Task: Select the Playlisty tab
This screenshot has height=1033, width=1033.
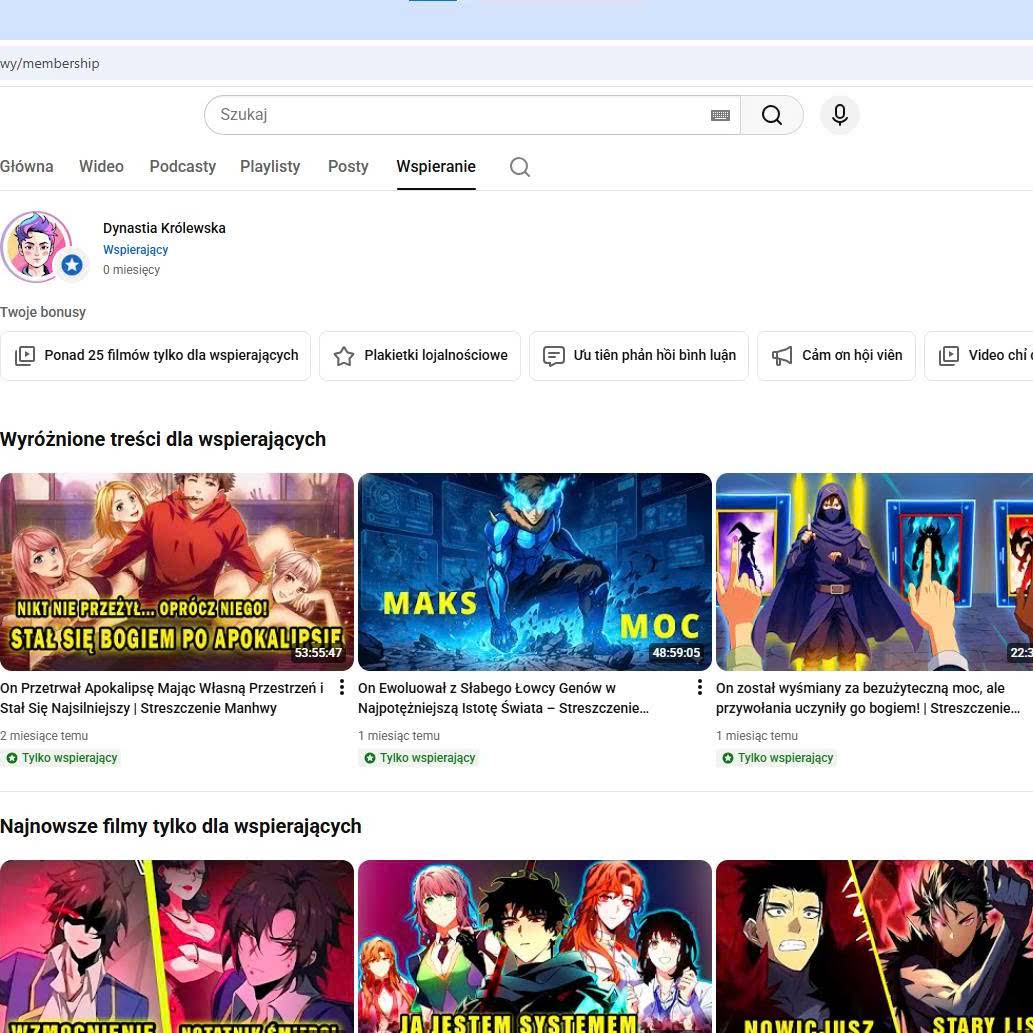Action: point(270,167)
